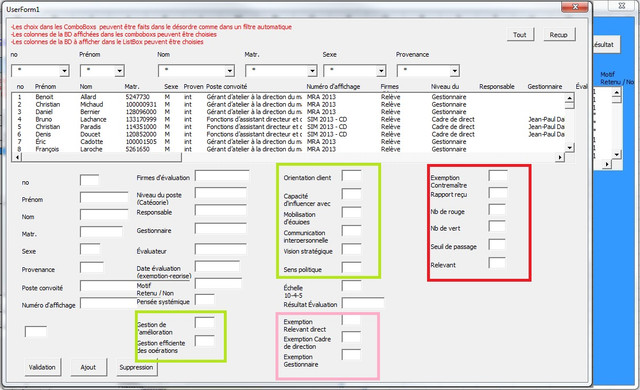Image resolution: width=640 pixels, height=390 pixels.
Task: Click the Exemption Relevant direct input field
Action: coord(351,319)
